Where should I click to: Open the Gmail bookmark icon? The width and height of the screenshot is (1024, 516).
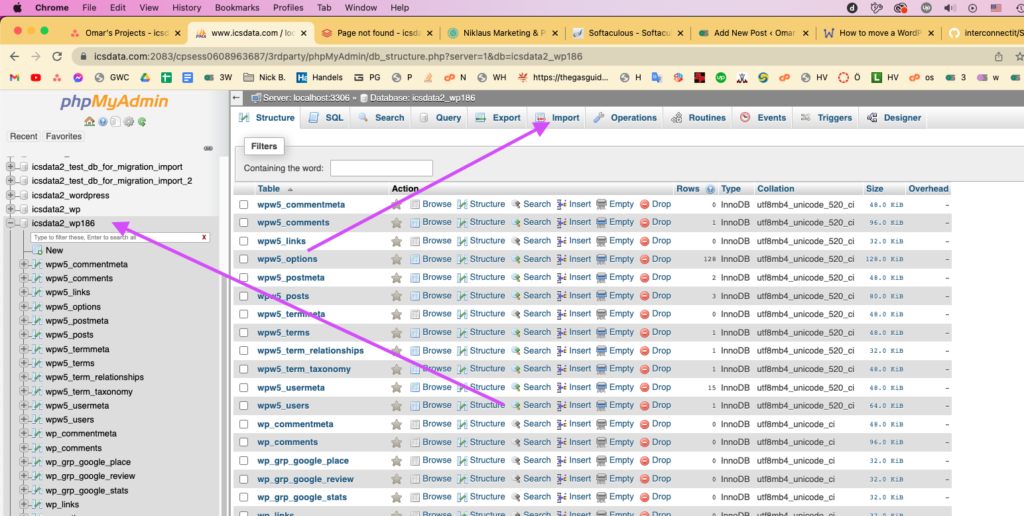tap(14, 78)
